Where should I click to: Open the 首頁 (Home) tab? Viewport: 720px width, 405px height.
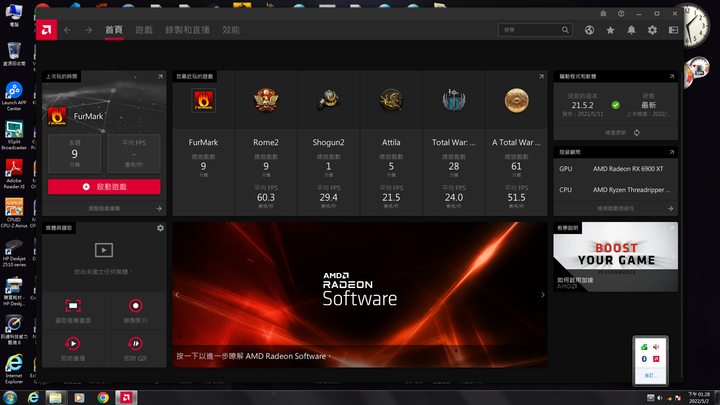[114, 30]
